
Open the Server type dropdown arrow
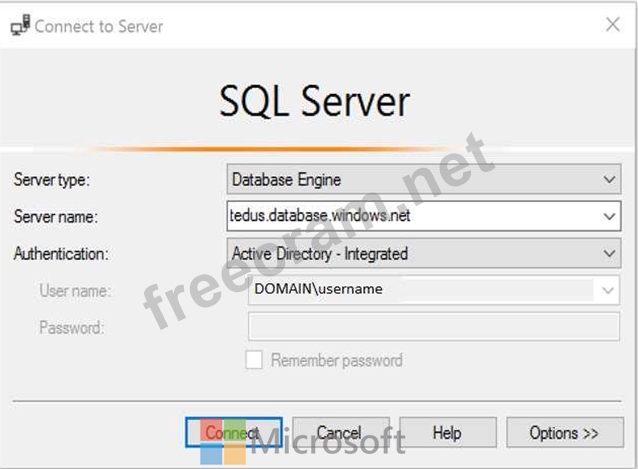[x=610, y=180]
